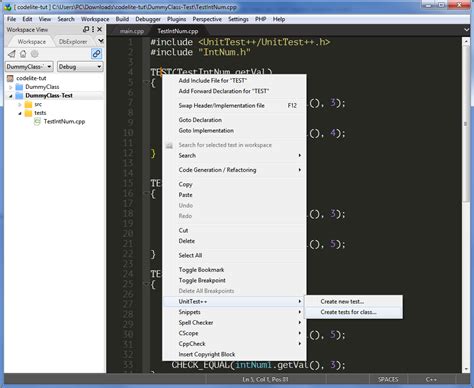
Task: Select the TestIntNum.cpp editor tab
Action: coord(178,31)
